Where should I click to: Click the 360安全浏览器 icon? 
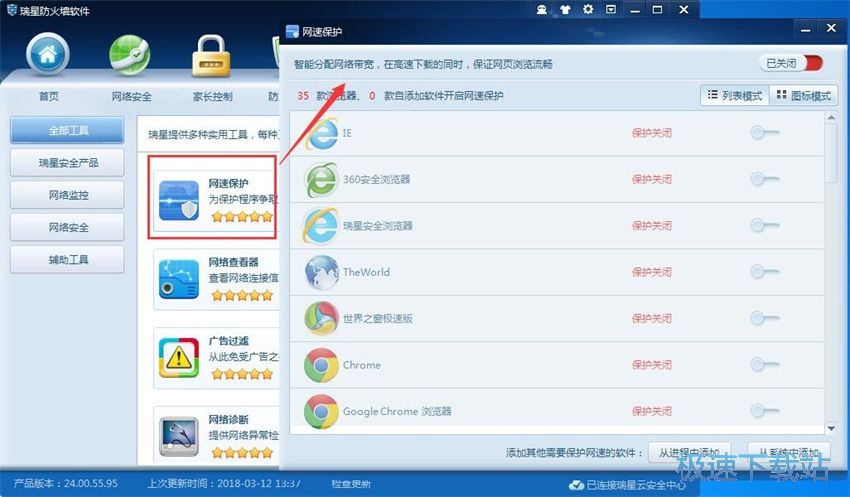pyautogui.click(x=322, y=179)
